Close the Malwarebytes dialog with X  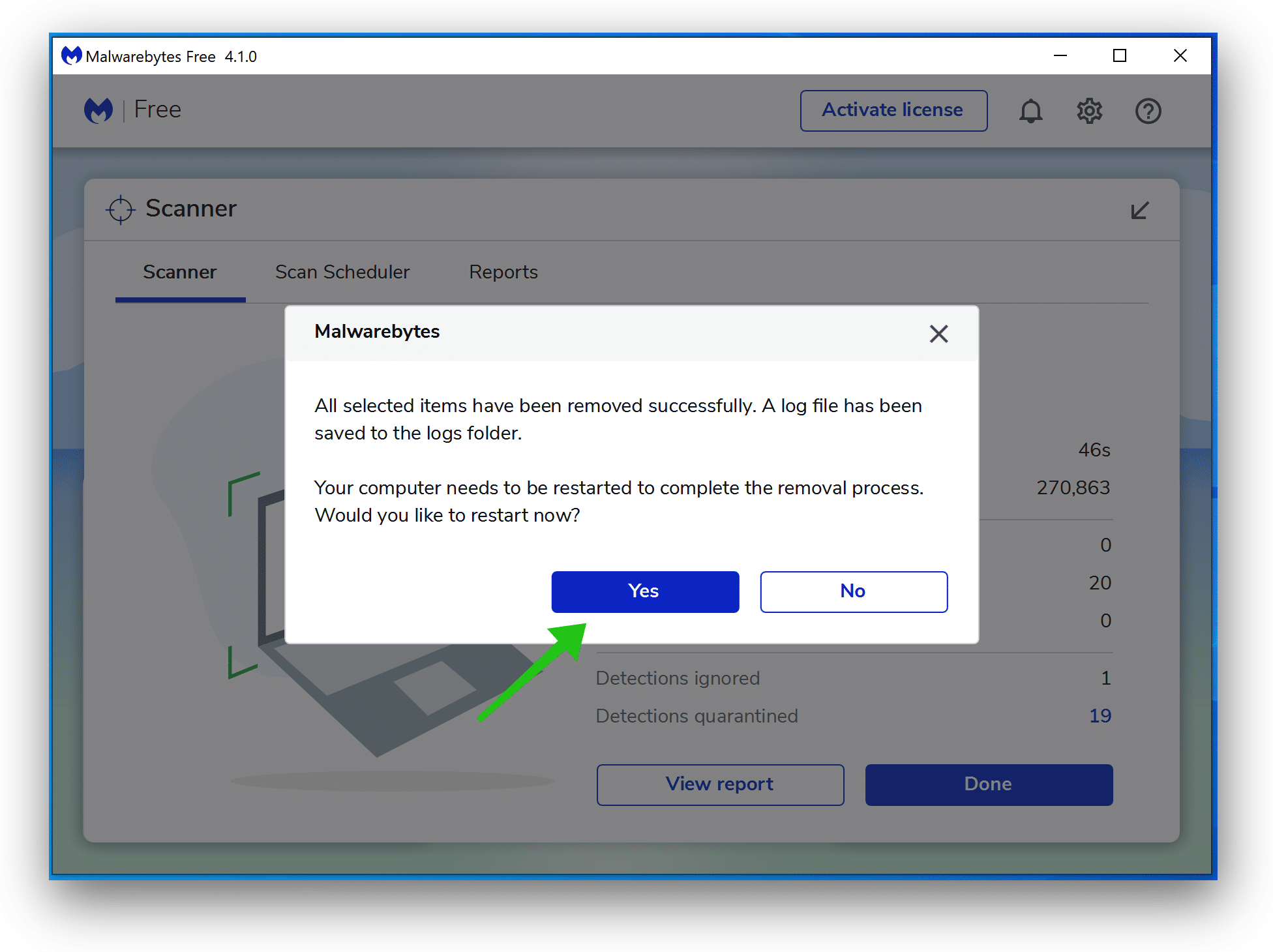(x=939, y=333)
